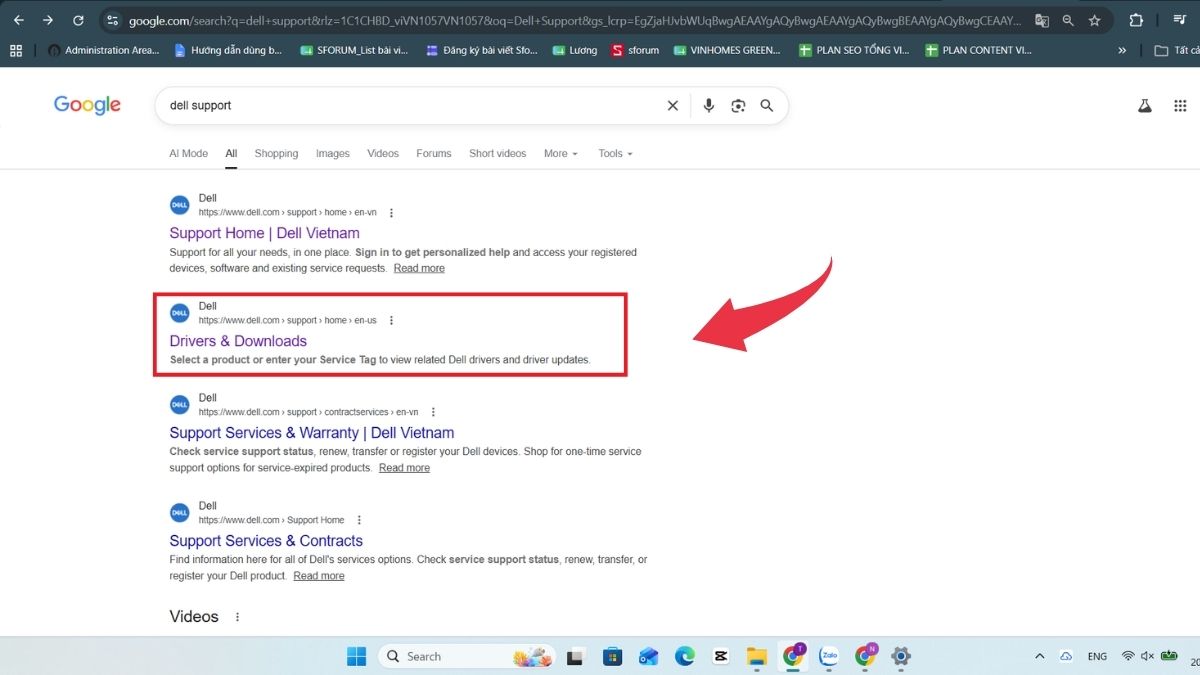
Task: Open the Chrome extensions puzzle icon
Action: (1136, 20)
